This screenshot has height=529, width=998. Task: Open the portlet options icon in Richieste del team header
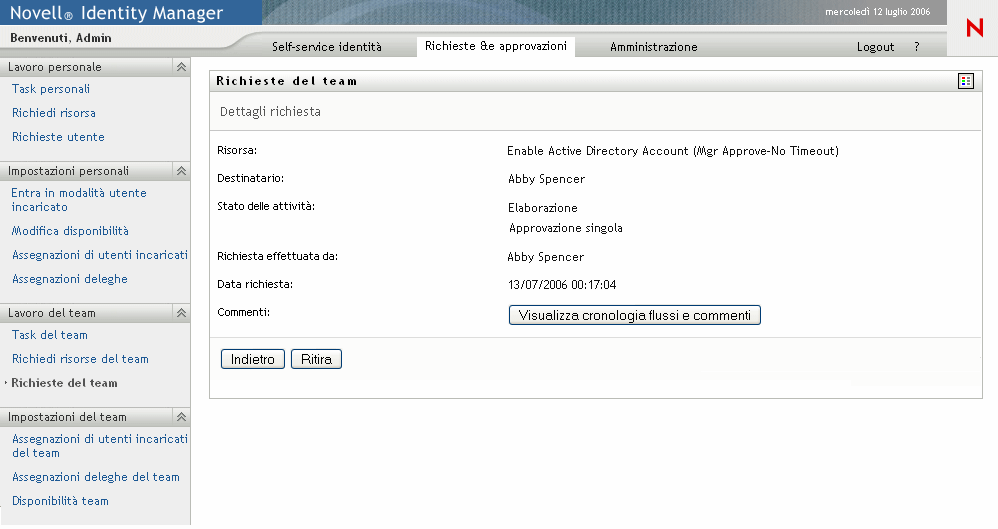tap(966, 81)
